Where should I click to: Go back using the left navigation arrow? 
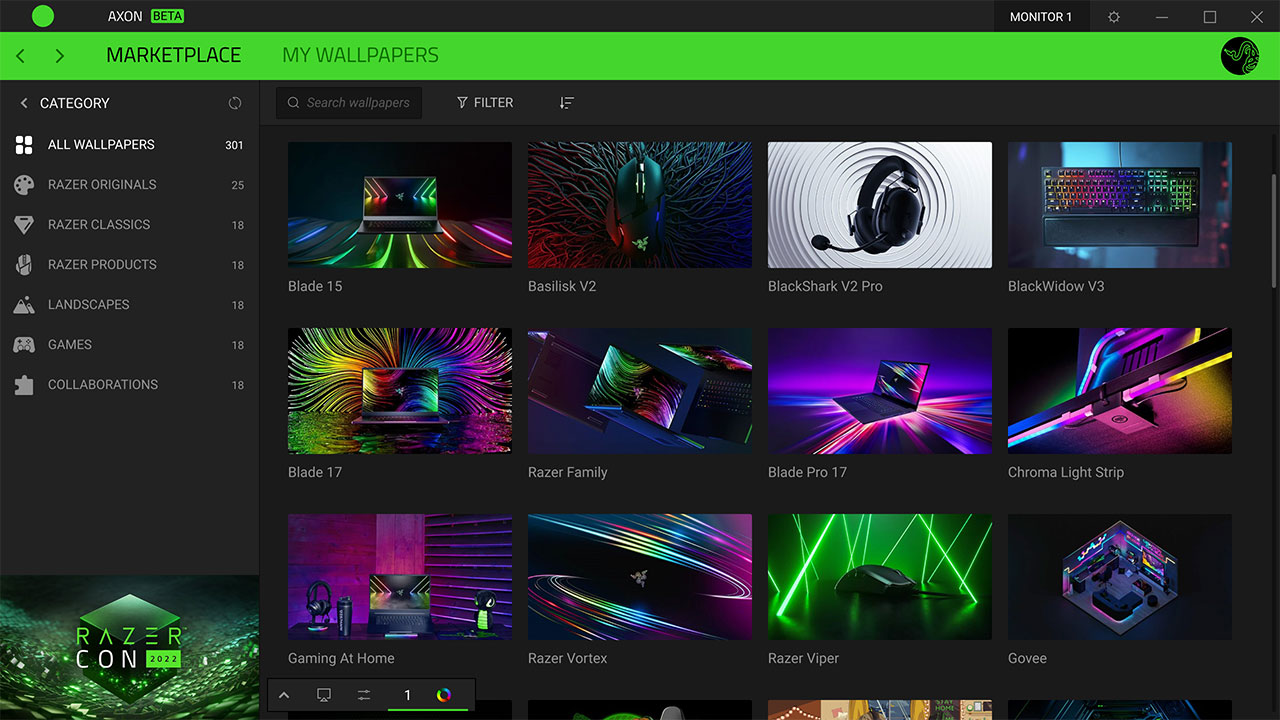[21, 56]
